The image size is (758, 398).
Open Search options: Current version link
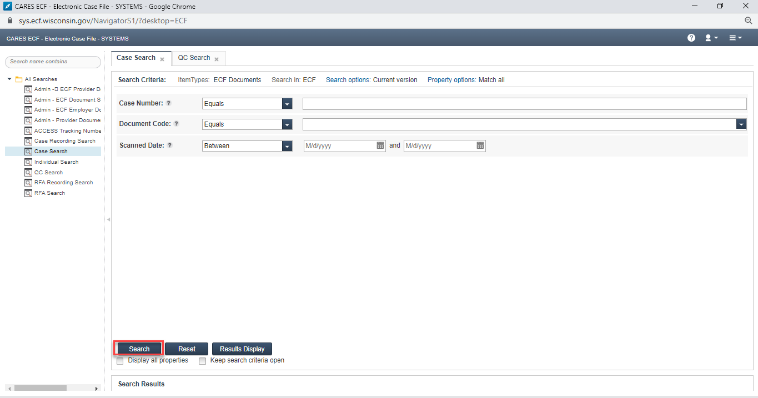[x=371, y=80]
